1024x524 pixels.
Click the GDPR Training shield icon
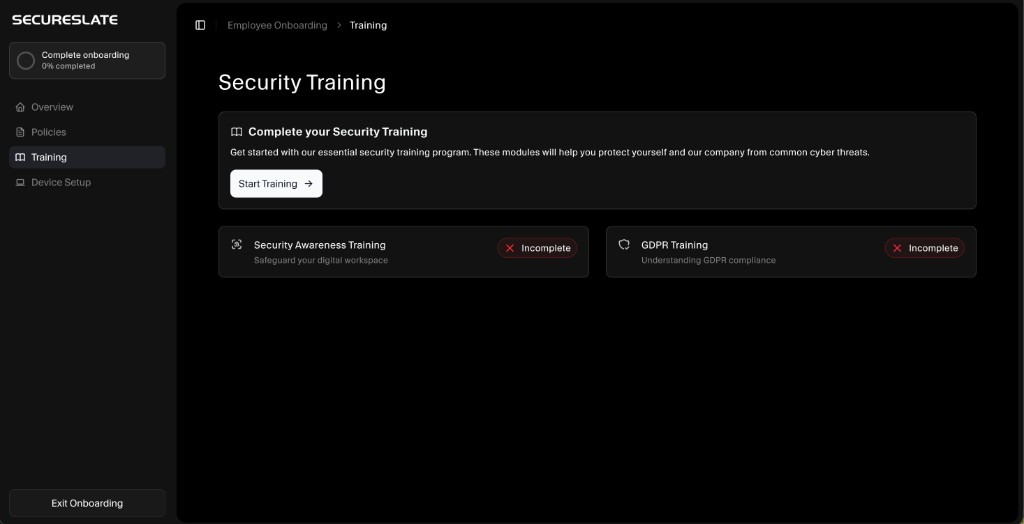pyautogui.click(x=624, y=244)
